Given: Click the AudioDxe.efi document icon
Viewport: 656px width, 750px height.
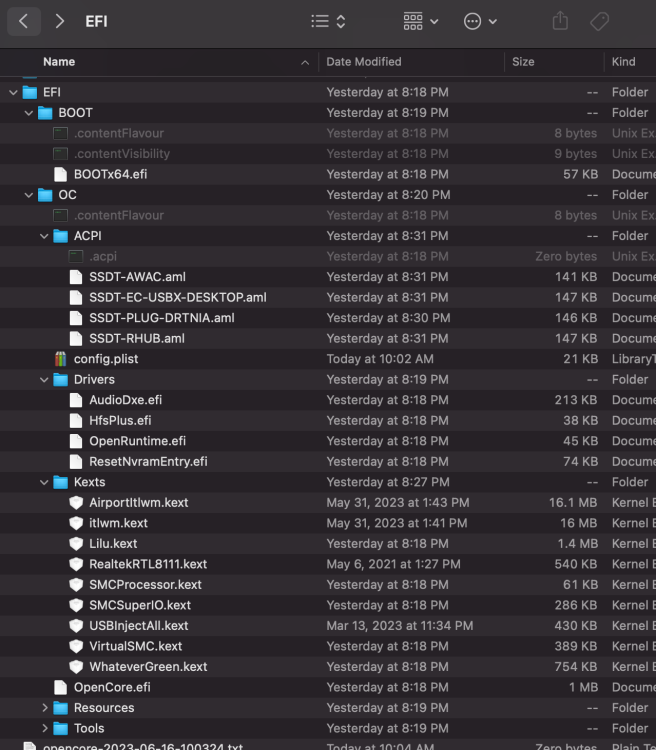Looking at the screenshot, I should pos(76,400).
